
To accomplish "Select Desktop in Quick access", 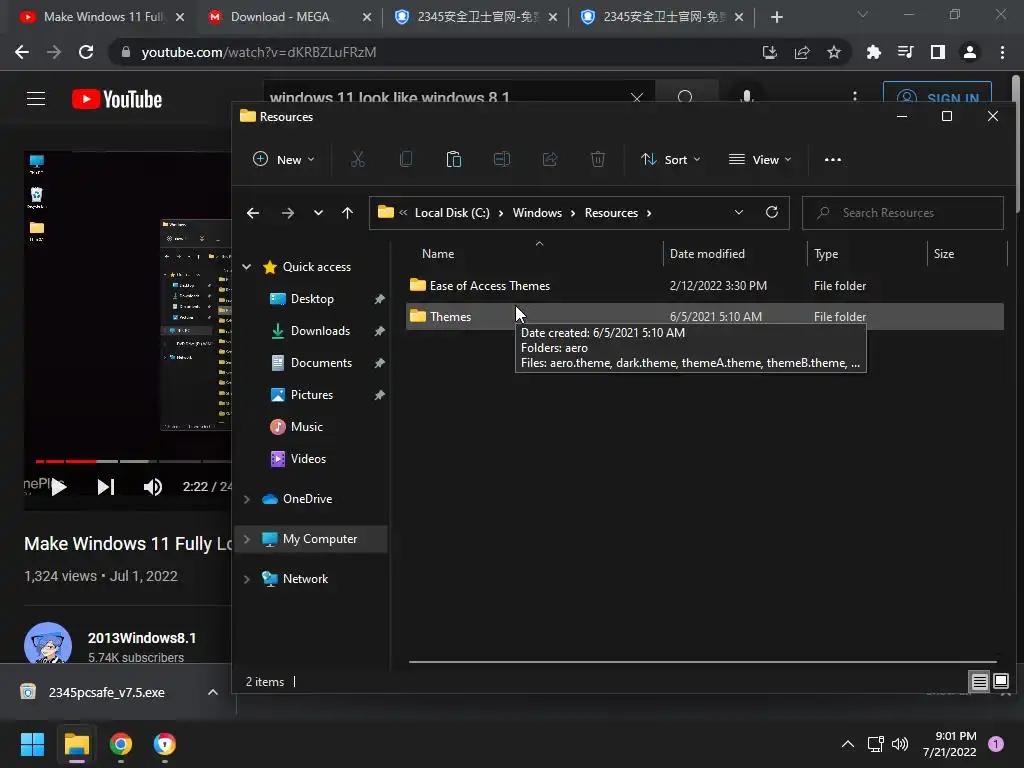I will pyautogui.click(x=312, y=298).
